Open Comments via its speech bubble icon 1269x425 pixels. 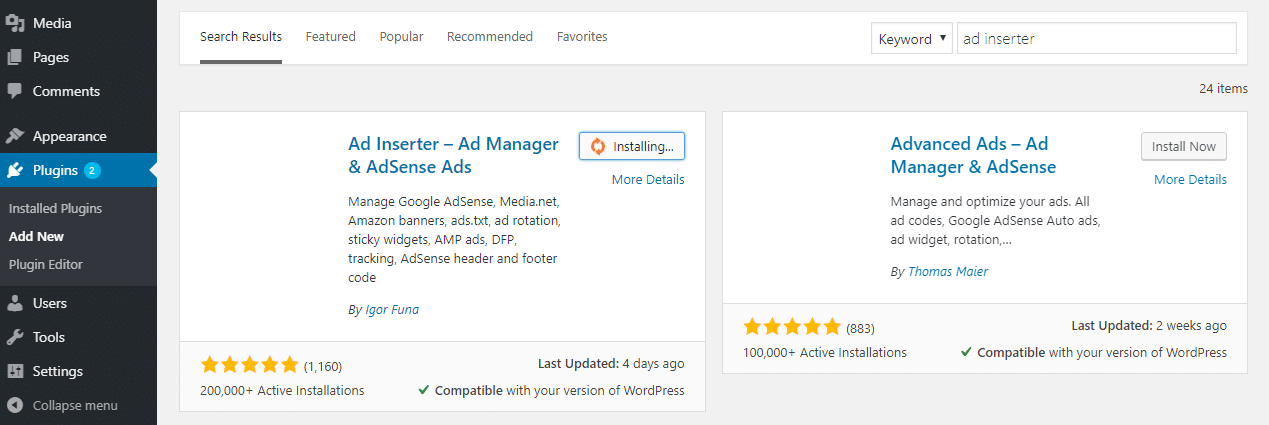pos(15,91)
